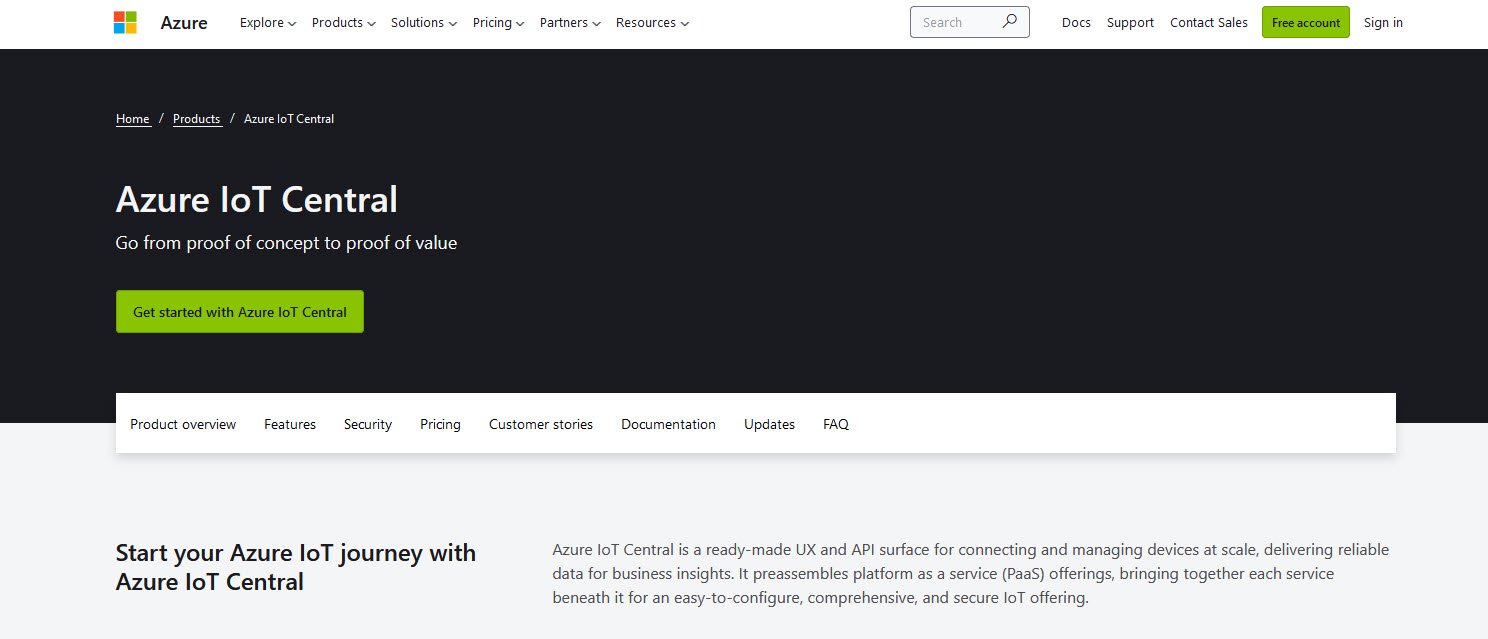Select the Updates tab

(x=769, y=424)
